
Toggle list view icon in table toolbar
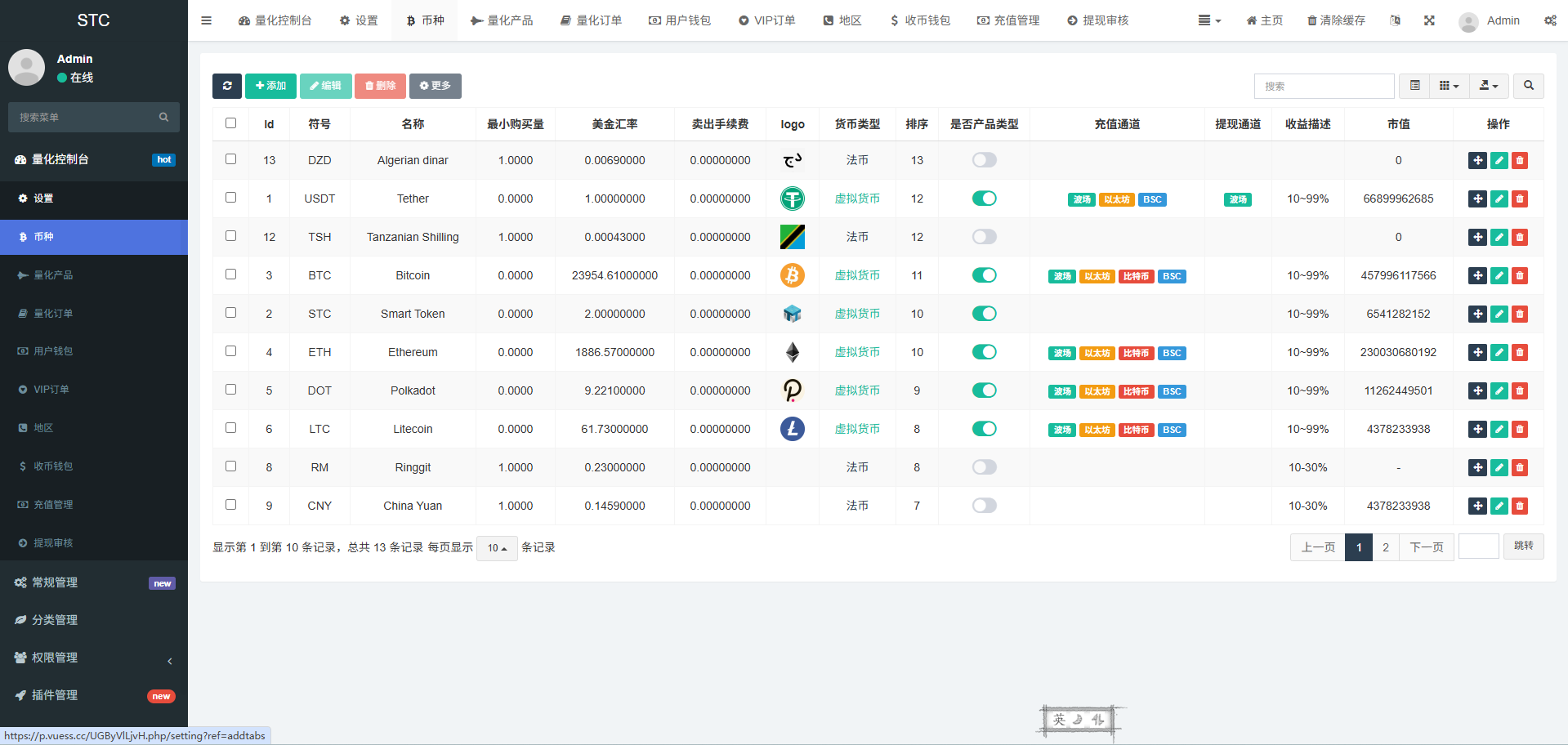(x=1414, y=86)
